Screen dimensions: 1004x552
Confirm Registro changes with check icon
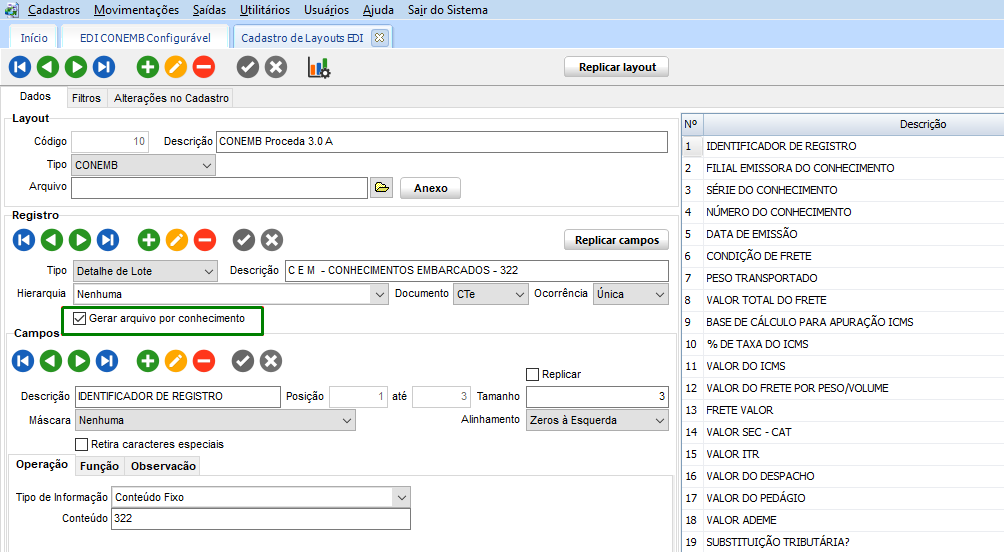tap(243, 240)
